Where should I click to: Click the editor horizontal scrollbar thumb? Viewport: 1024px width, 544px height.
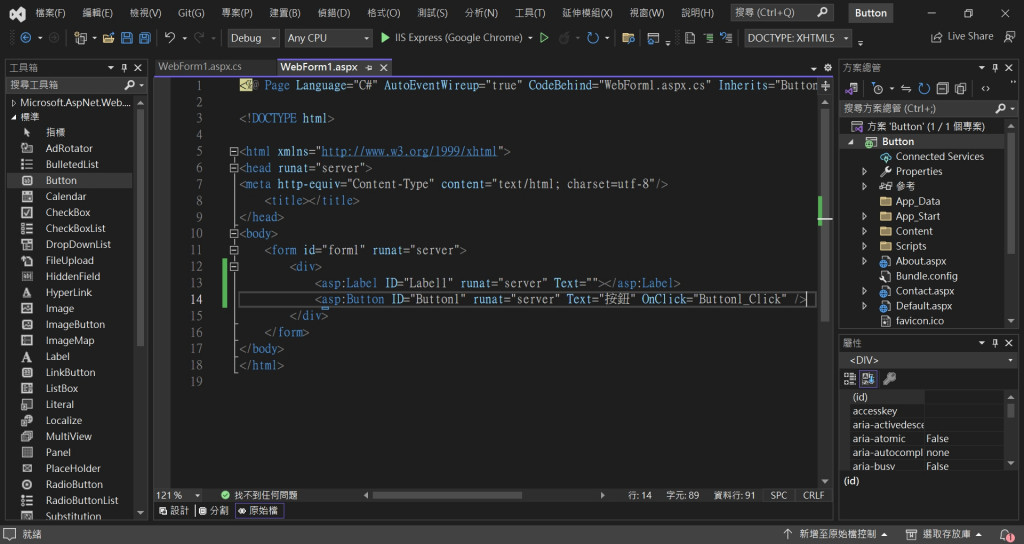tap(447, 495)
